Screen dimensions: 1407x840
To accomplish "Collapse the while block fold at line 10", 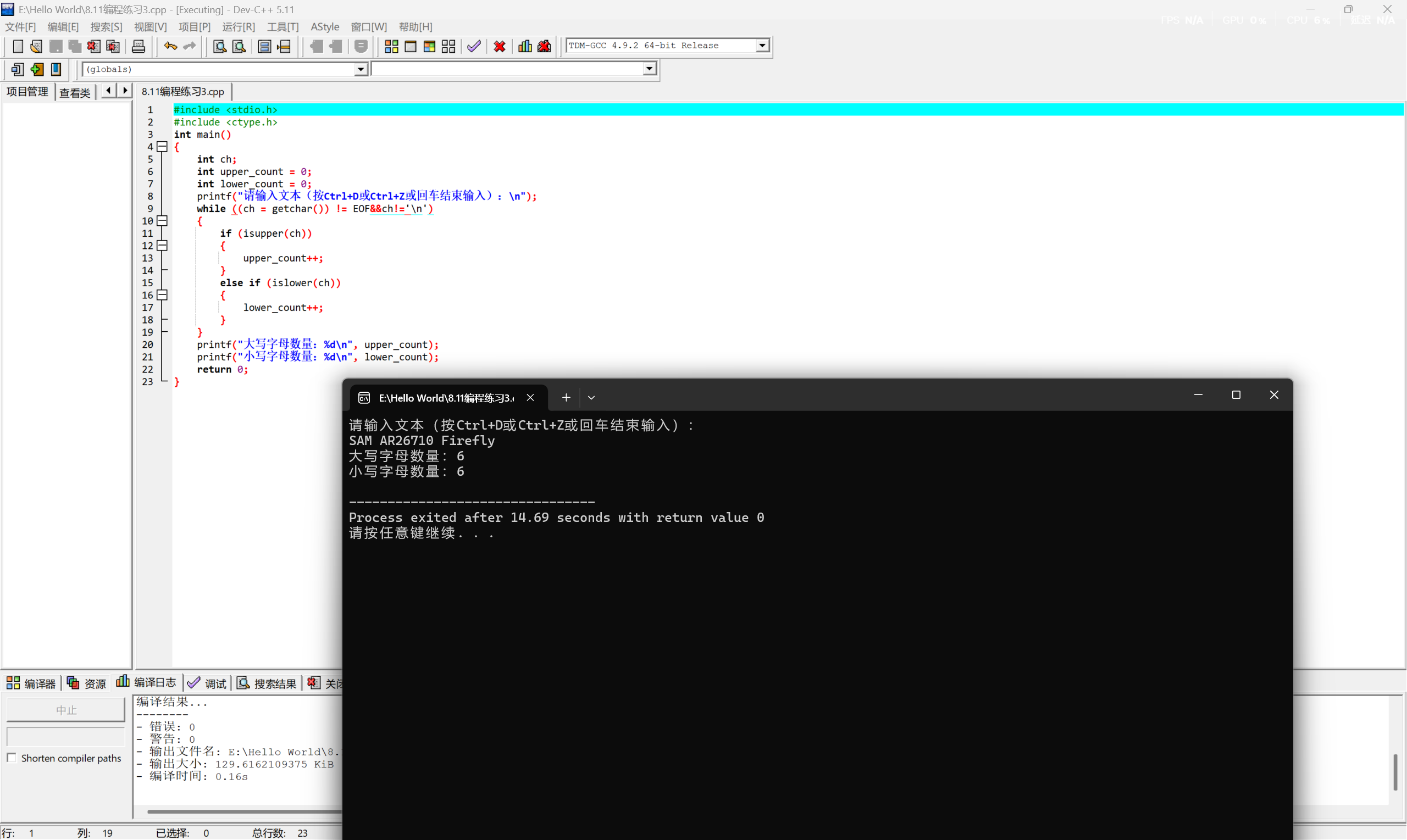I will point(163,221).
